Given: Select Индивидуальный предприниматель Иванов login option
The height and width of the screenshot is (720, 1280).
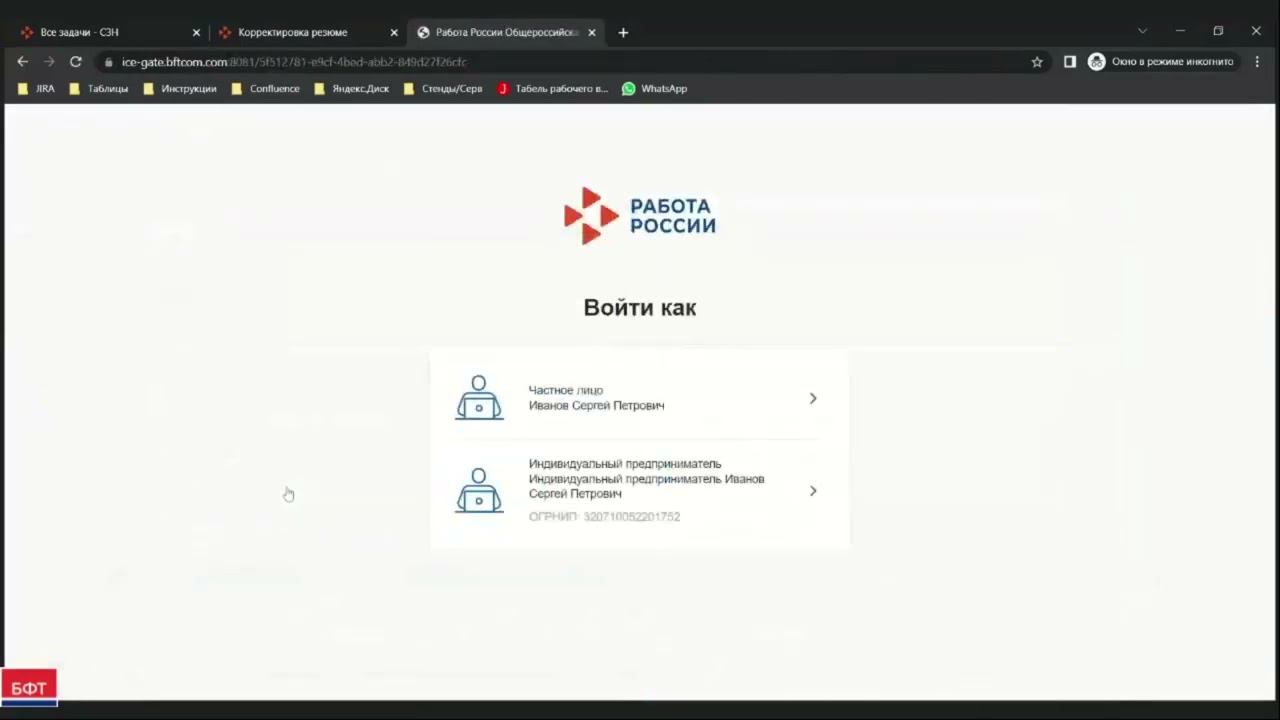Looking at the screenshot, I should [640, 491].
